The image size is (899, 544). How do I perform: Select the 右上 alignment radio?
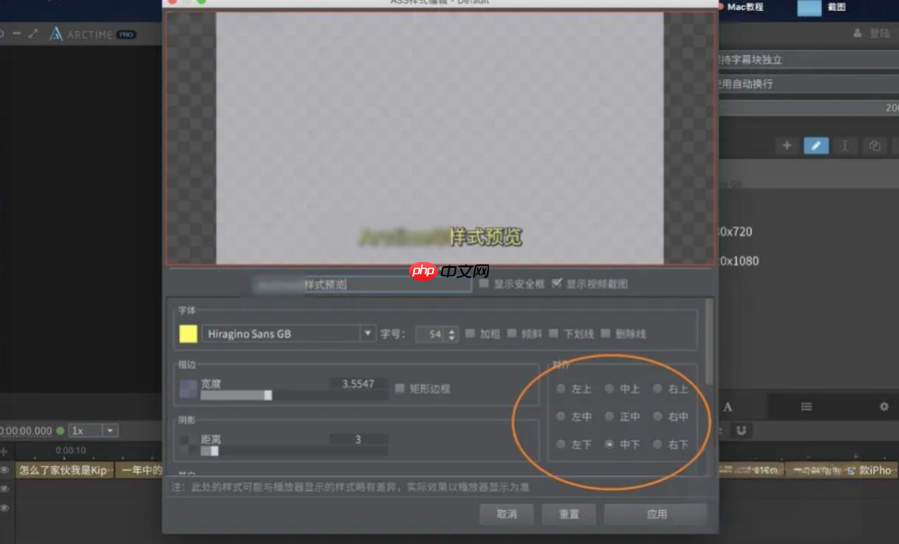[x=658, y=388]
